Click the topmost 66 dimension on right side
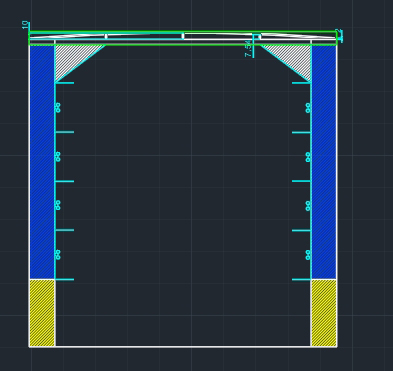 308,108
